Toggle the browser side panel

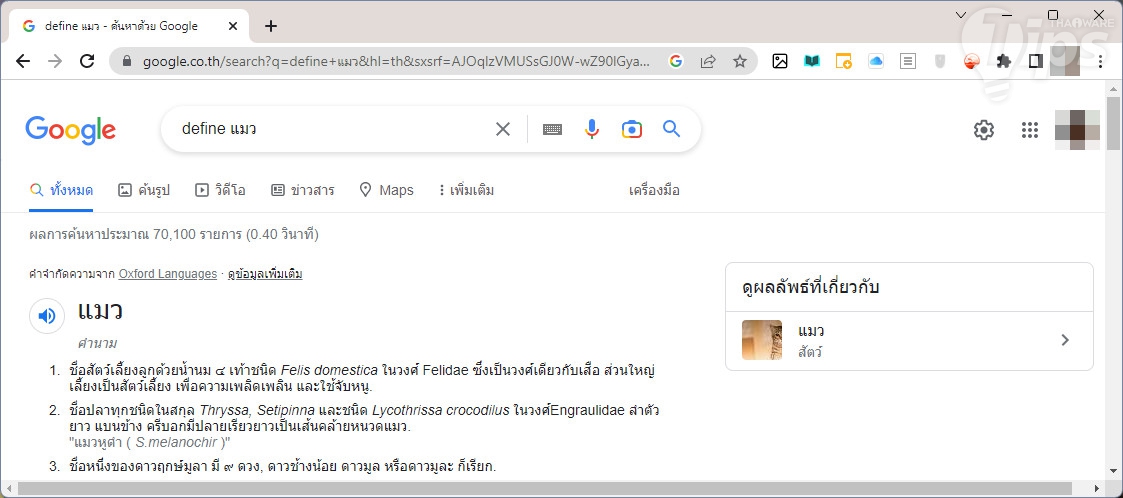click(x=1036, y=62)
